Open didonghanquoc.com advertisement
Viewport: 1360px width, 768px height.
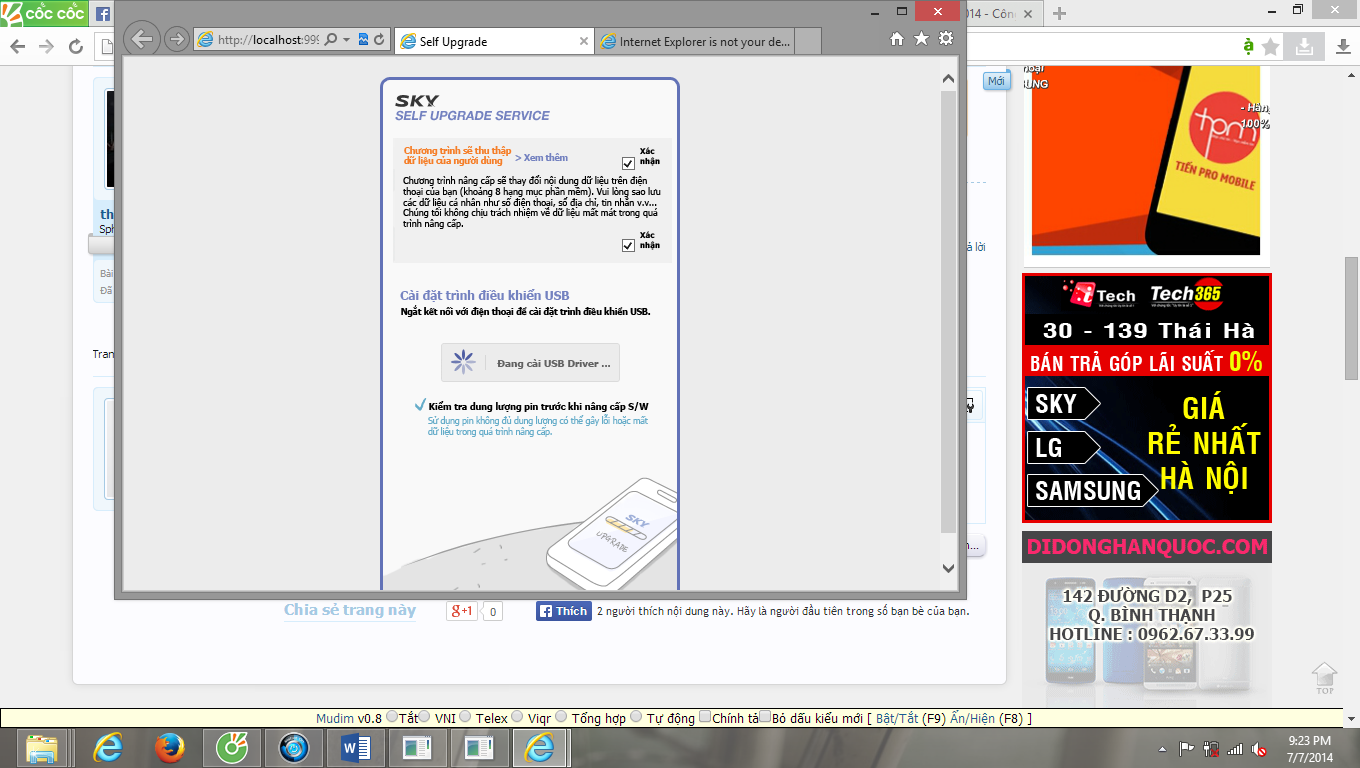pyautogui.click(x=1146, y=620)
